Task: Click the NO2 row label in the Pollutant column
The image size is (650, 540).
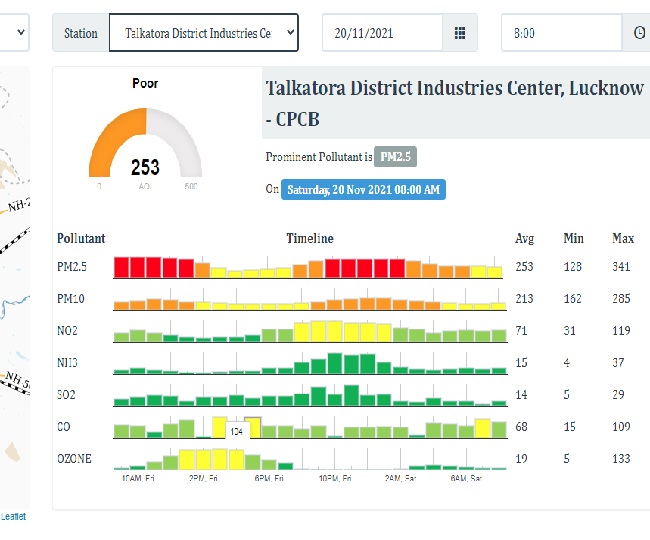Action: tap(69, 331)
